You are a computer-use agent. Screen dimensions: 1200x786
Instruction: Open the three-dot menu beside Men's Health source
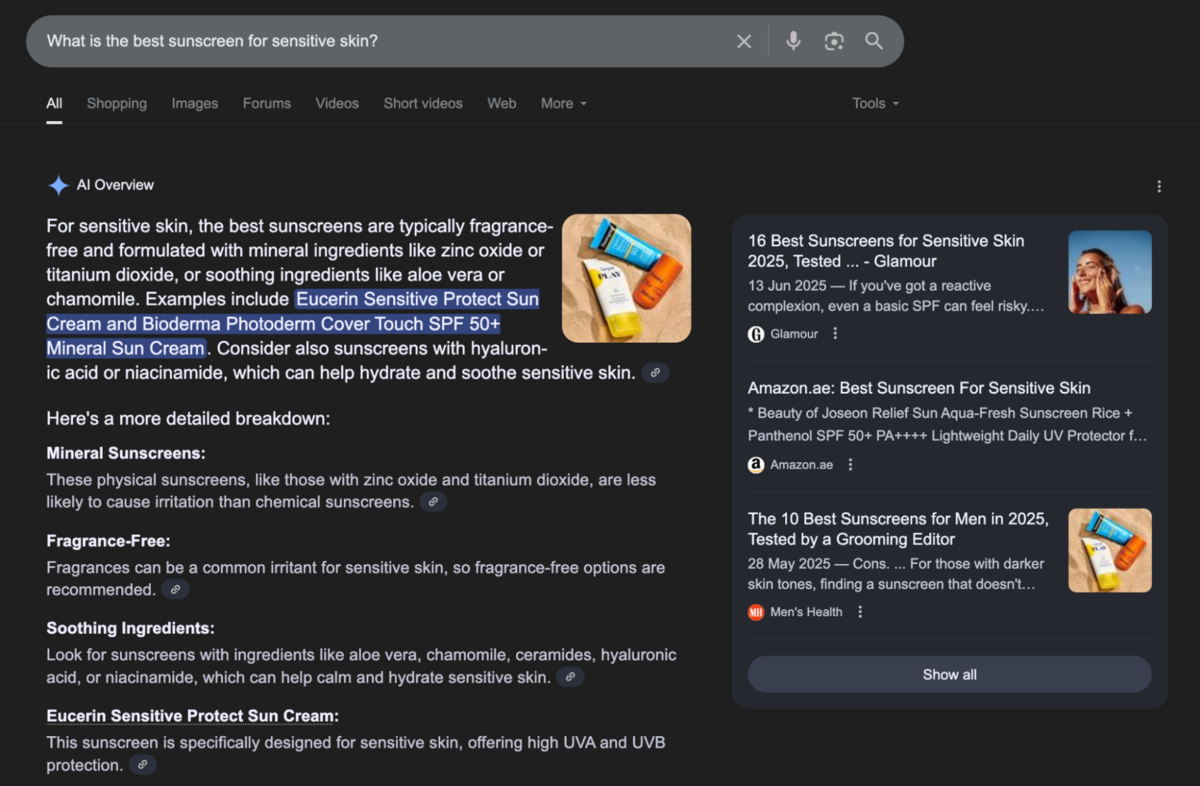pos(860,612)
